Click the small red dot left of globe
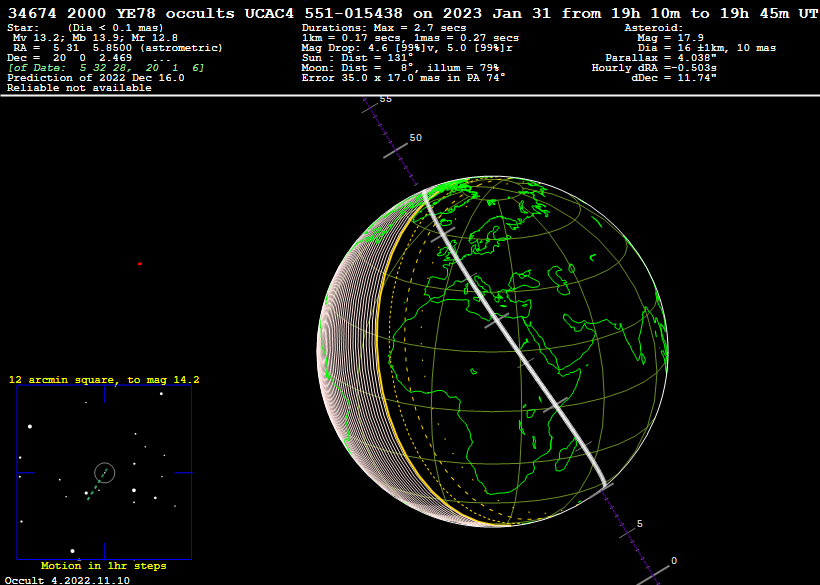 (x=140, y=264)
